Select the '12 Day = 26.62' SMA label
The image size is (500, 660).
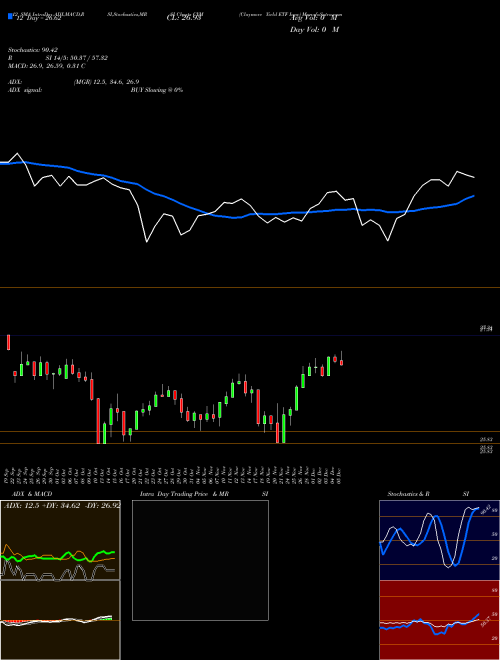tap(39, 18)
